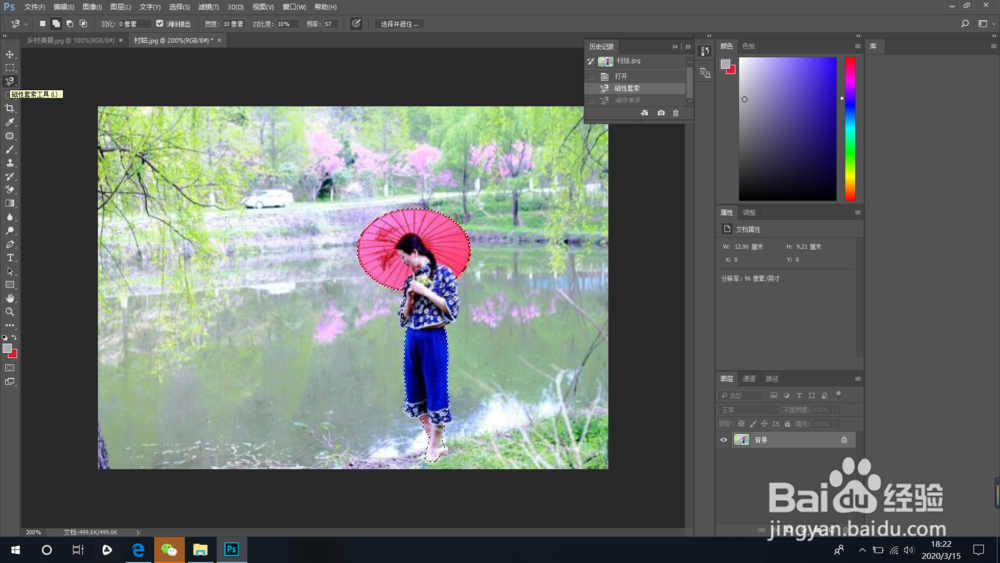Toggle the anti-alias (消除锯齿) checkbox
The height and width of the screenshot is (563, 1000).
pos(159,24)
